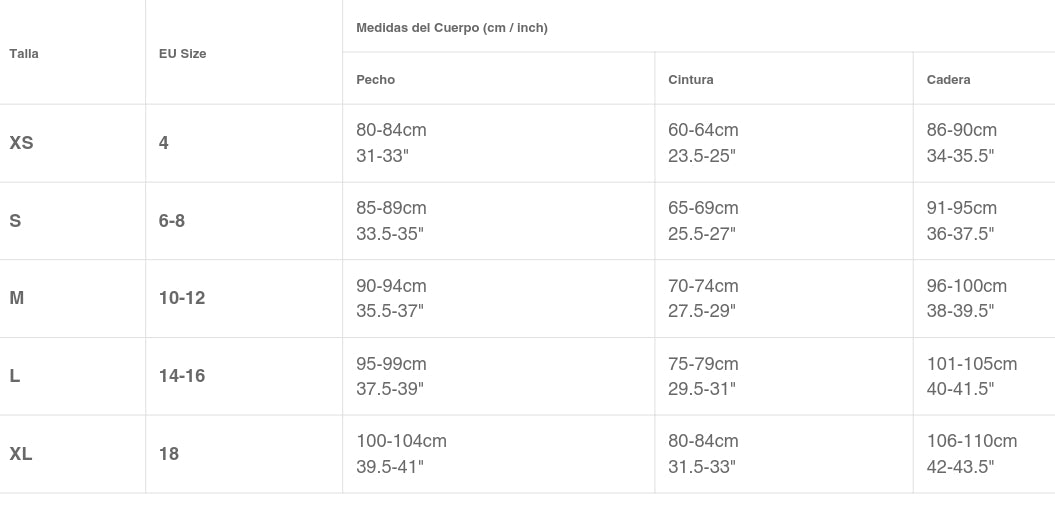Click the M size row label
Image resolution: width=1055 pixels, height=509 pixels.
17,298
